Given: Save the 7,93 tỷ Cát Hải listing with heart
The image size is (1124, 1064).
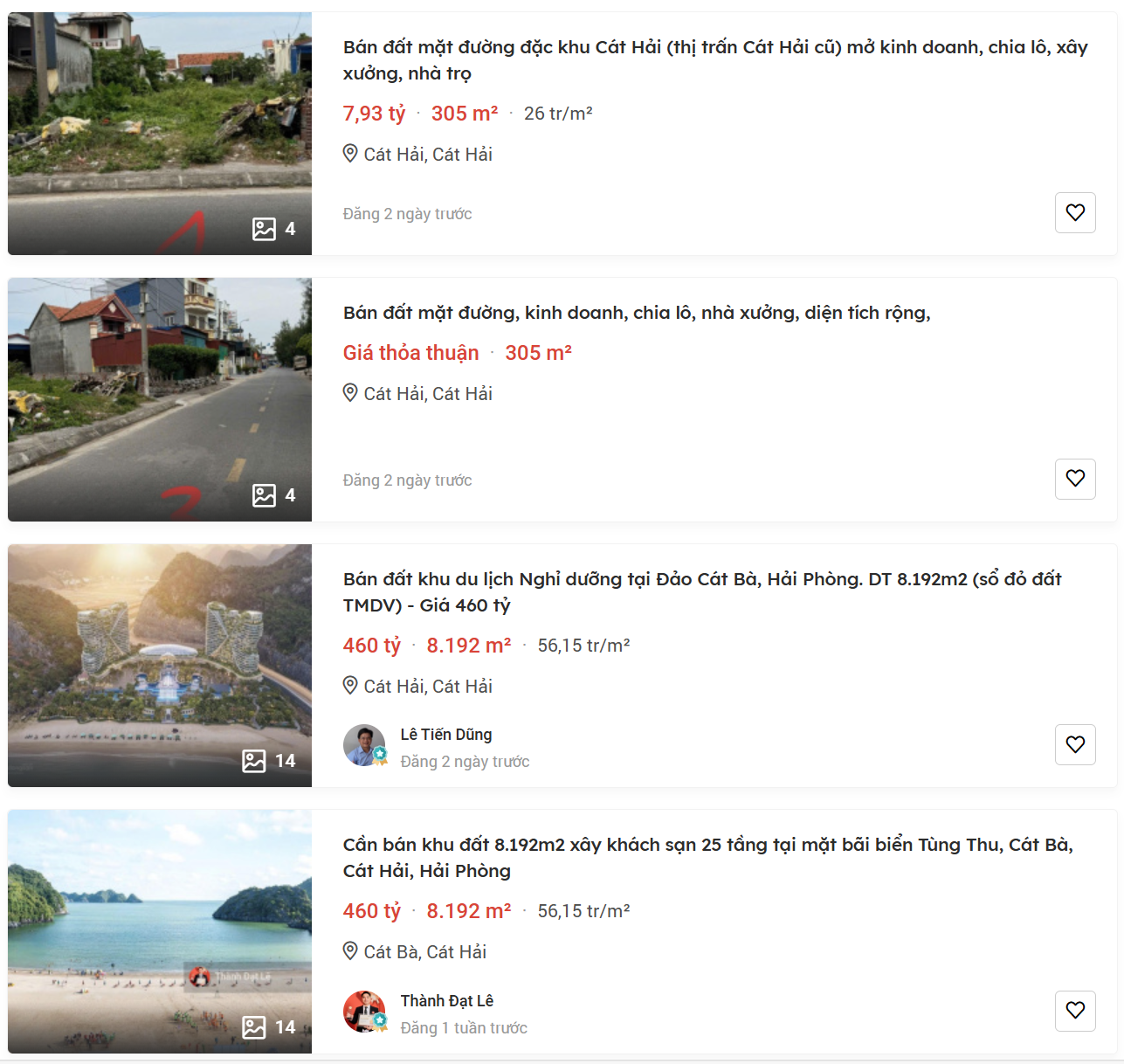Looking at the screenshot, I should pos(1075,212).
